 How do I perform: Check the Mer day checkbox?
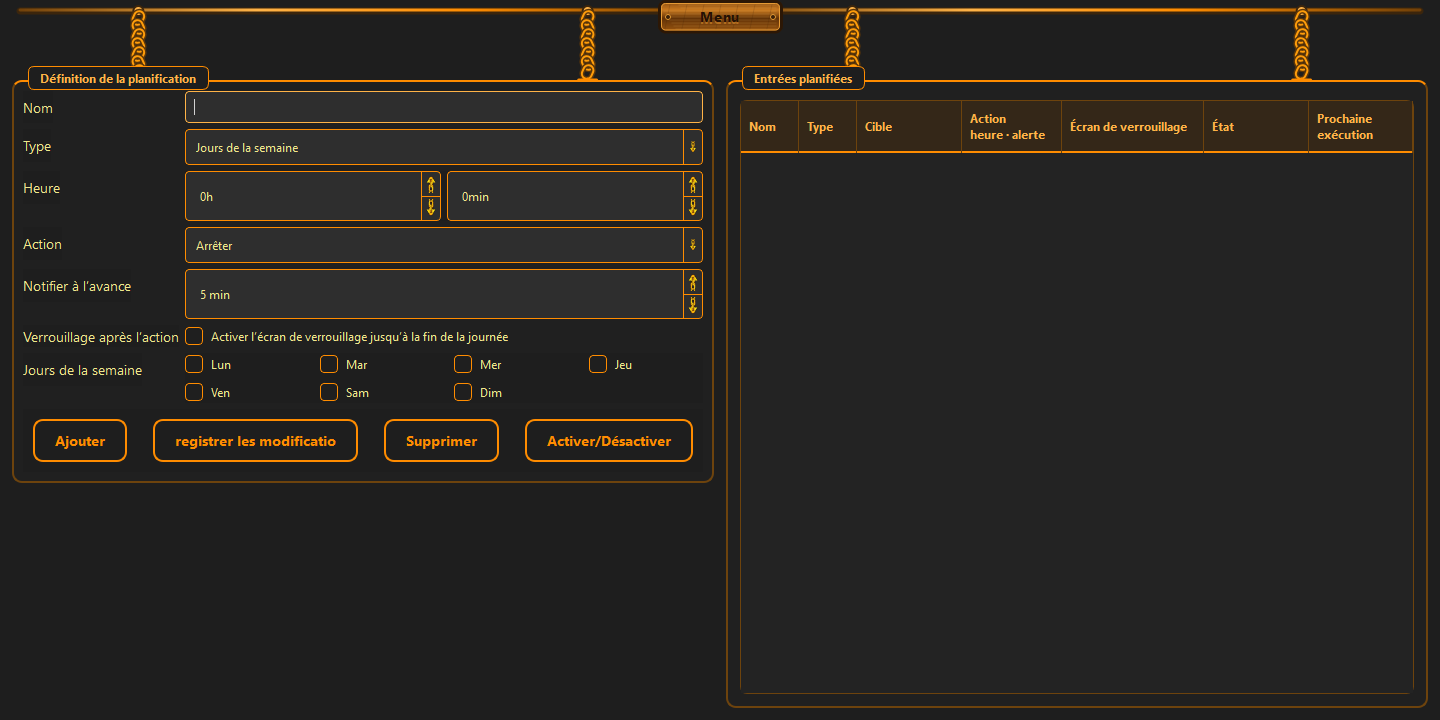click(x=463, y=364)
